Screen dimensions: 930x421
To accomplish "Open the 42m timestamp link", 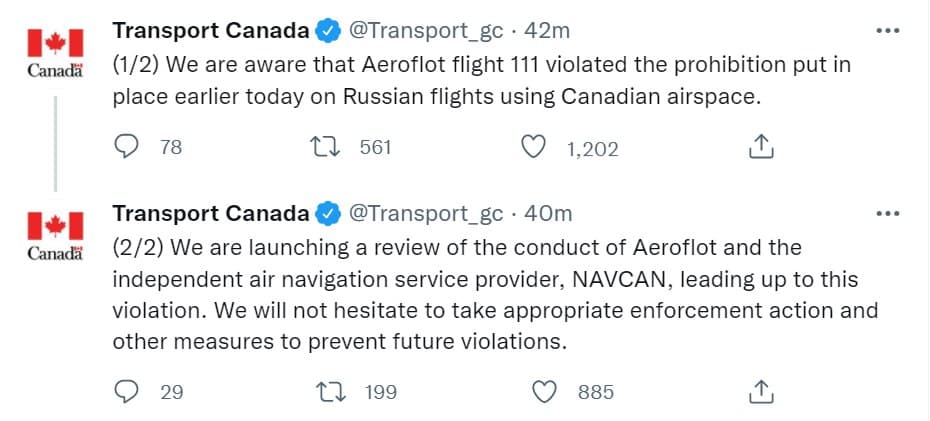I will click(x=547, y=31).
